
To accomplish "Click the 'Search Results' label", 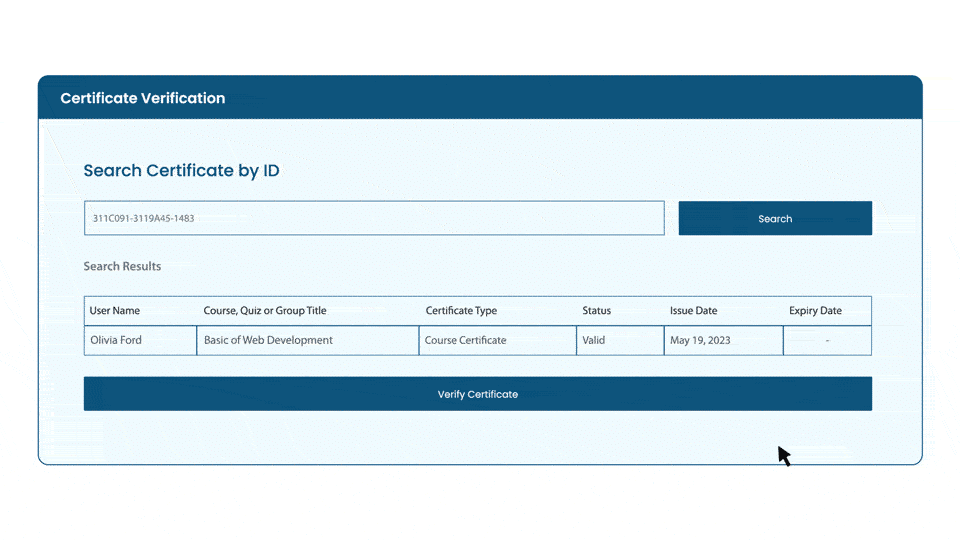I will pos(122,266).
